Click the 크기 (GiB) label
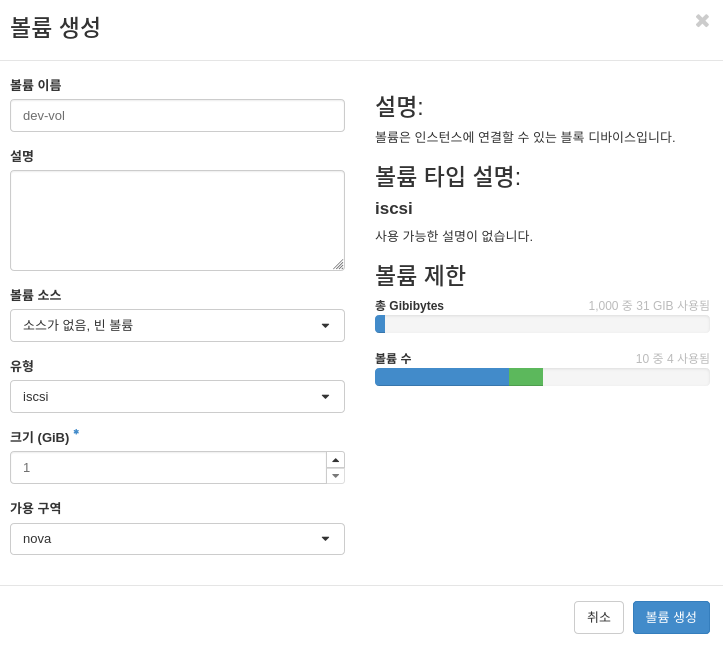Viewport: 723px width, 648px height. pyautogui.click(x=40, y=437)
